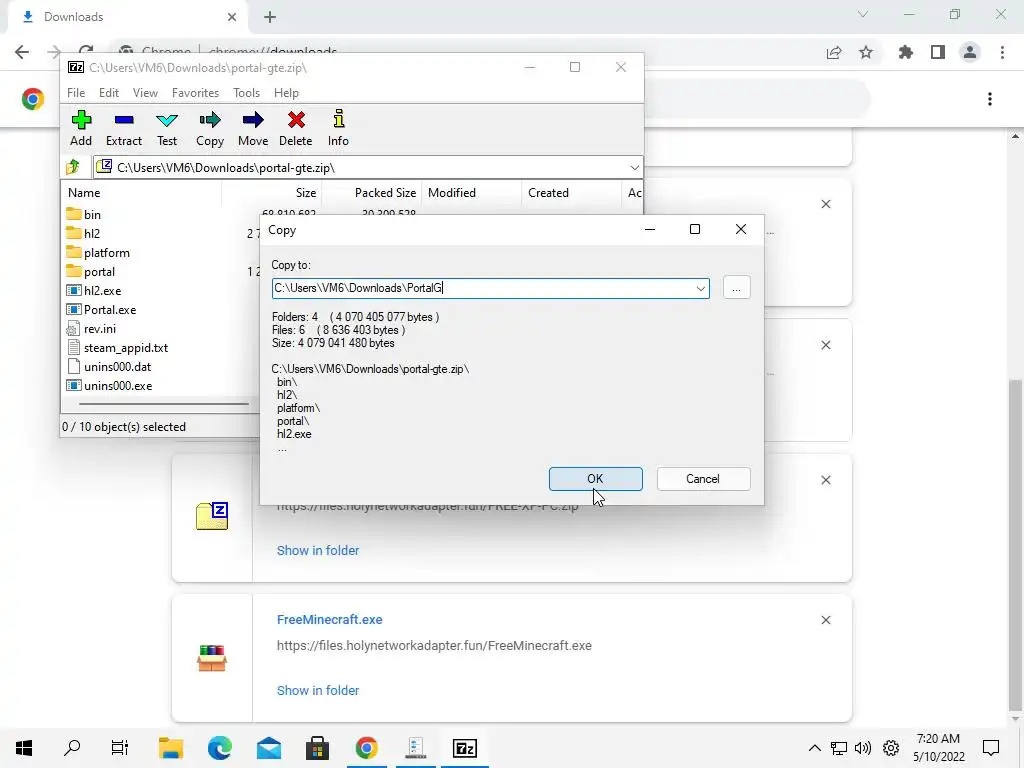Sort the list by Name column
The image size is (1024, 768).
[142, 193]
